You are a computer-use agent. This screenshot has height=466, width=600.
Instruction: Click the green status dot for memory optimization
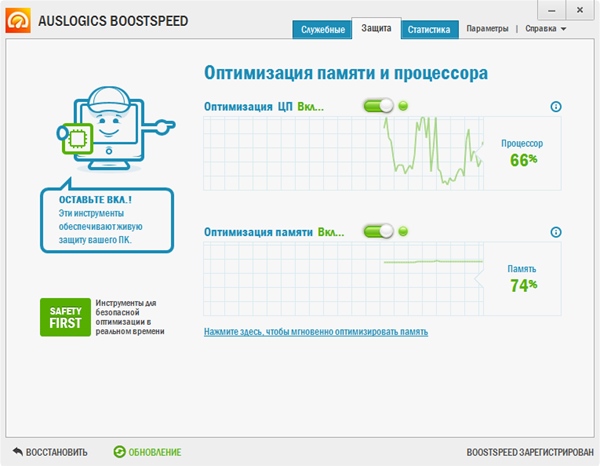403,231
